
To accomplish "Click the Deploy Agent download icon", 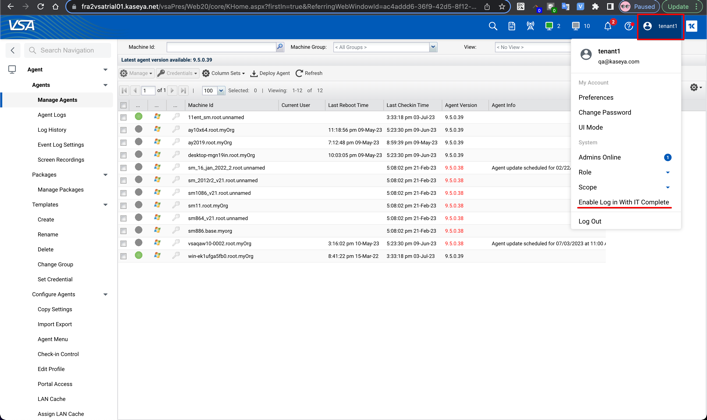I will pos(254,73).
